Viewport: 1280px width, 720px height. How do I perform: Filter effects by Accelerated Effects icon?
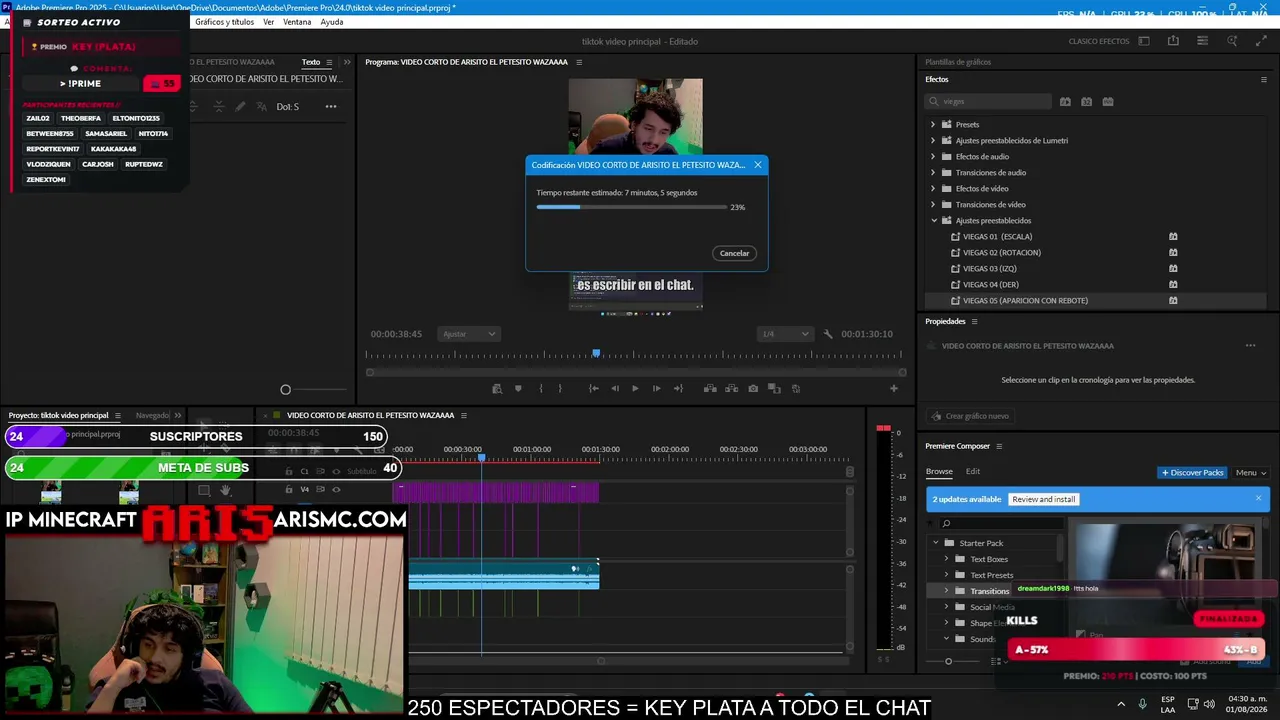[1065, 101]
